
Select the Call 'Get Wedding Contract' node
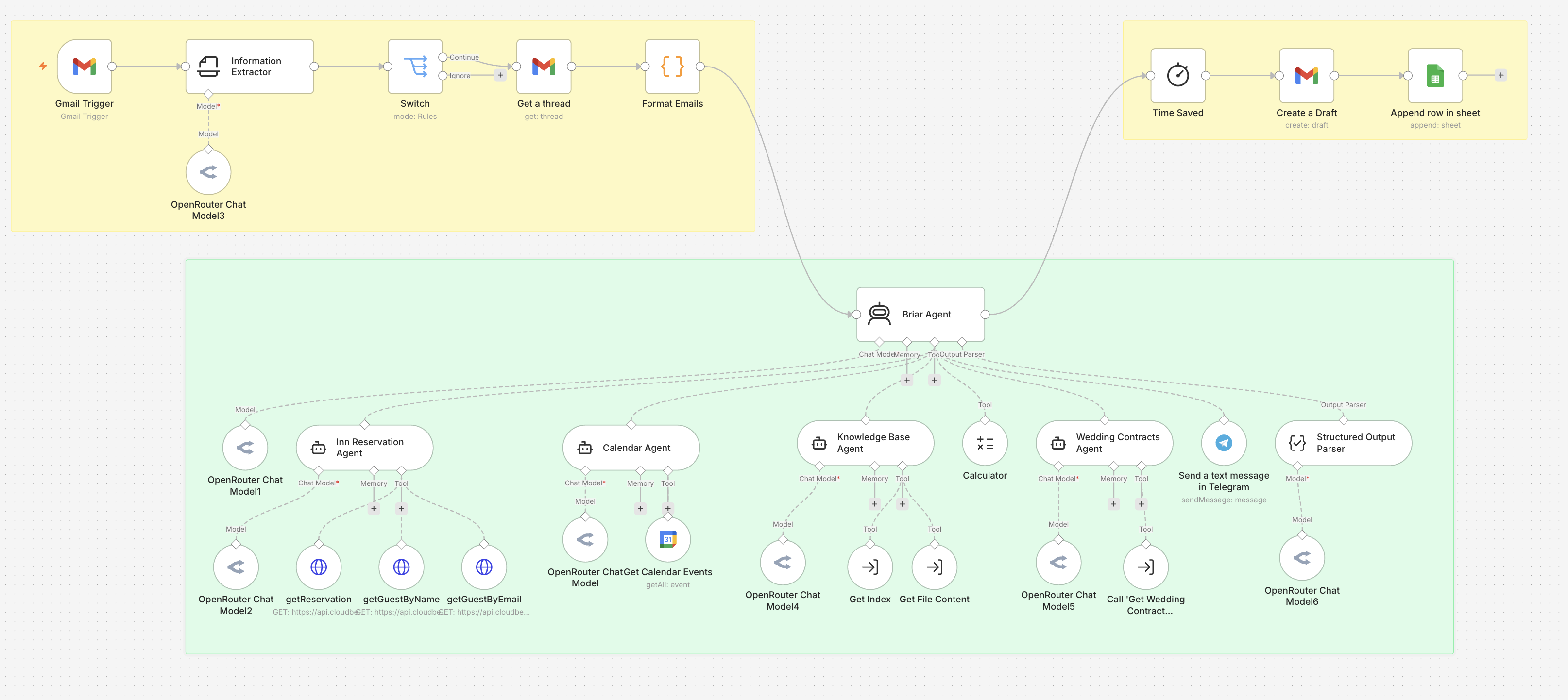(x=1145, y=567)
